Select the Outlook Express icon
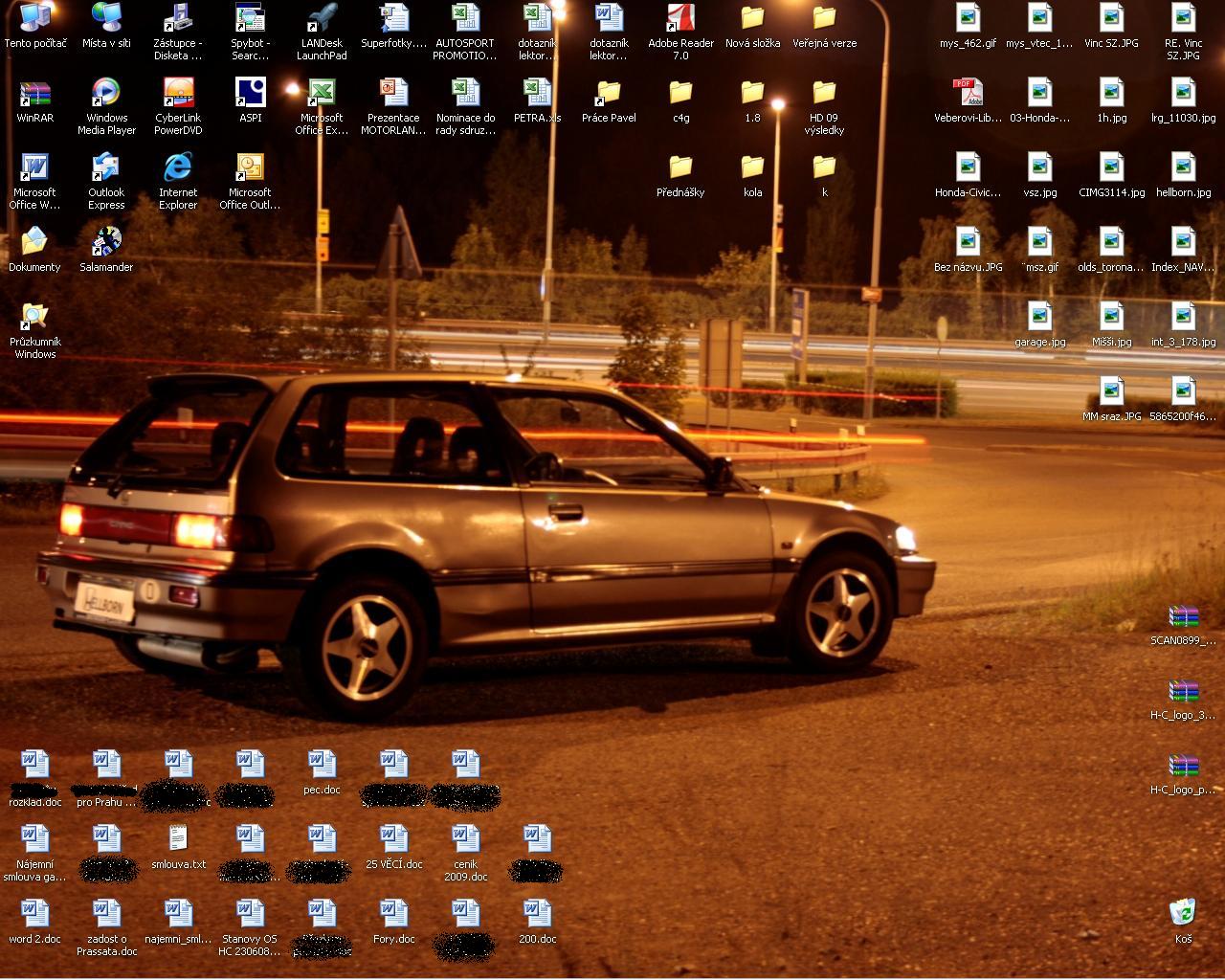The width and height of the screenshot is (1225, 980). tap(106, 168)
